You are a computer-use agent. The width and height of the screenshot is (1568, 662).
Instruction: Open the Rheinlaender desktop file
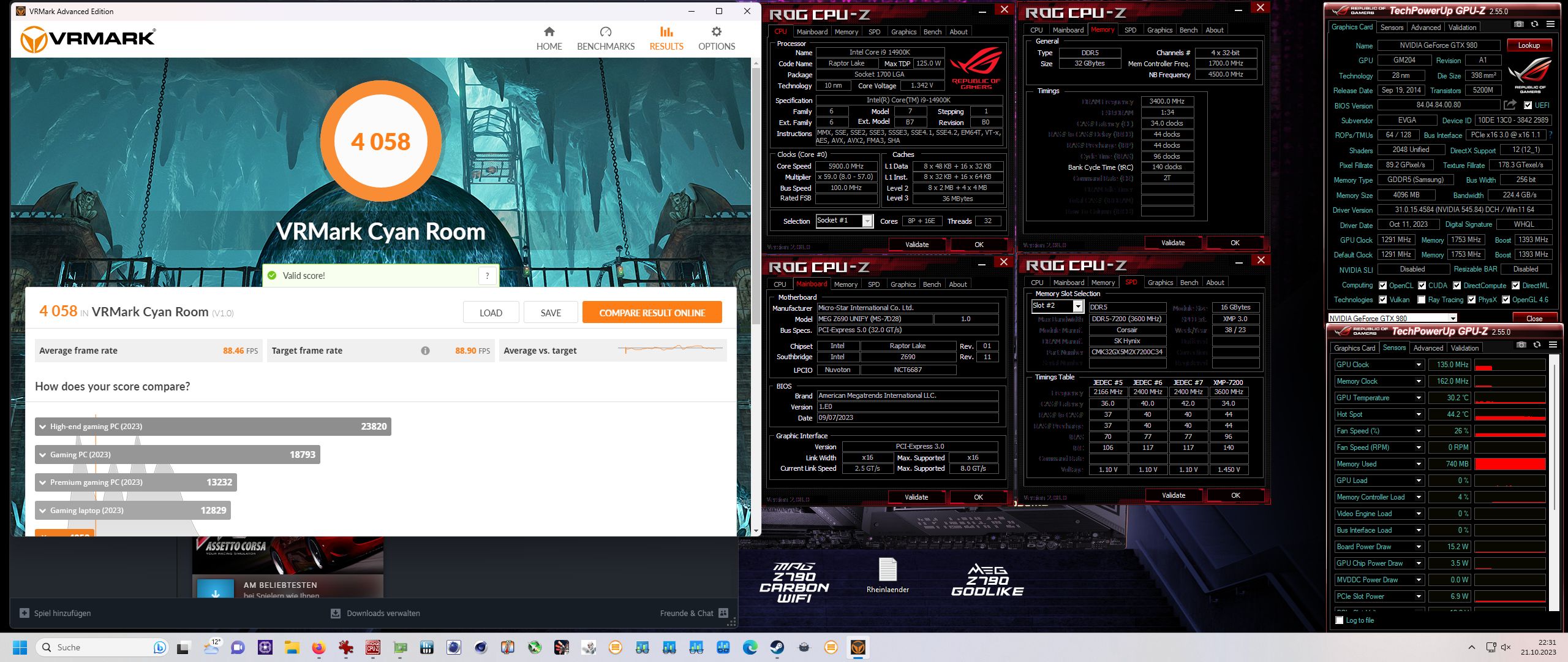click(x=888, y=576)
